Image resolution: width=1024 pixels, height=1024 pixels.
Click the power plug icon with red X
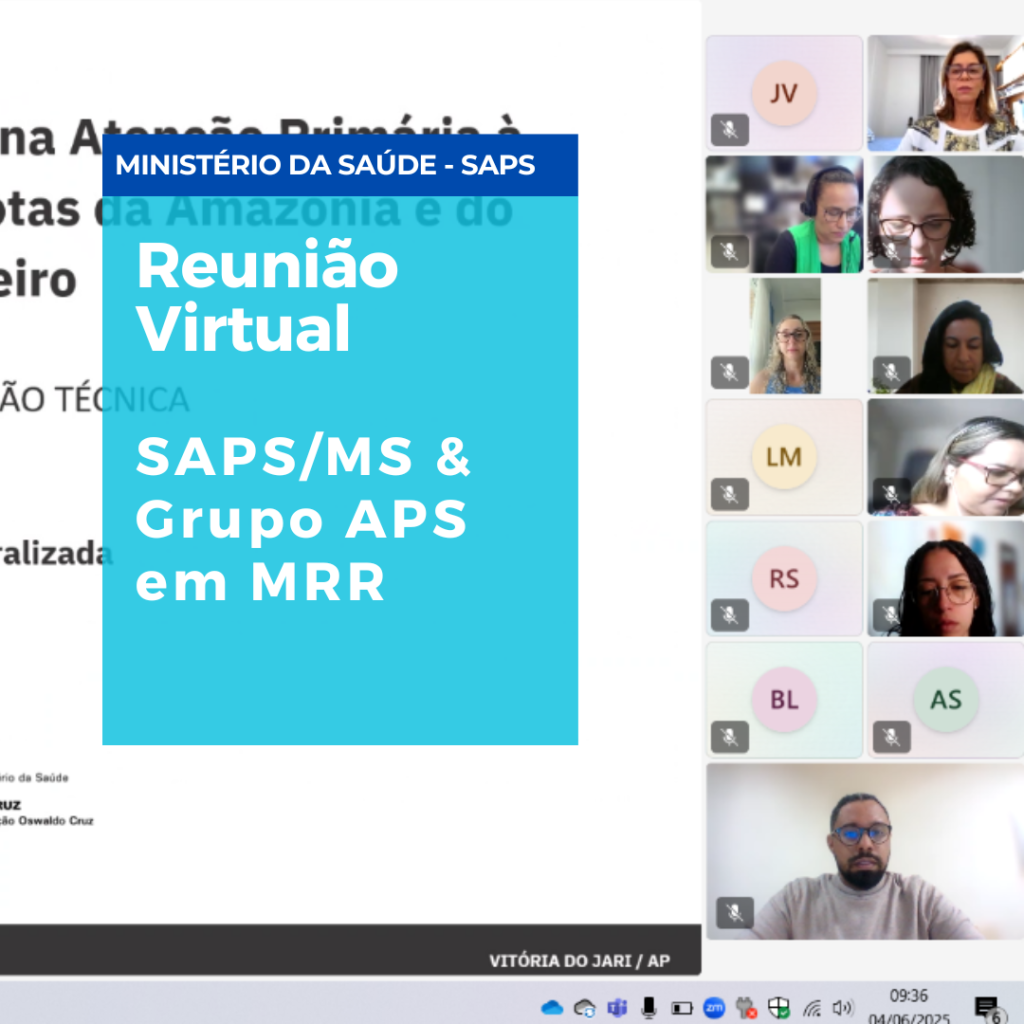pyautogui.click(x=746, y=1008)
